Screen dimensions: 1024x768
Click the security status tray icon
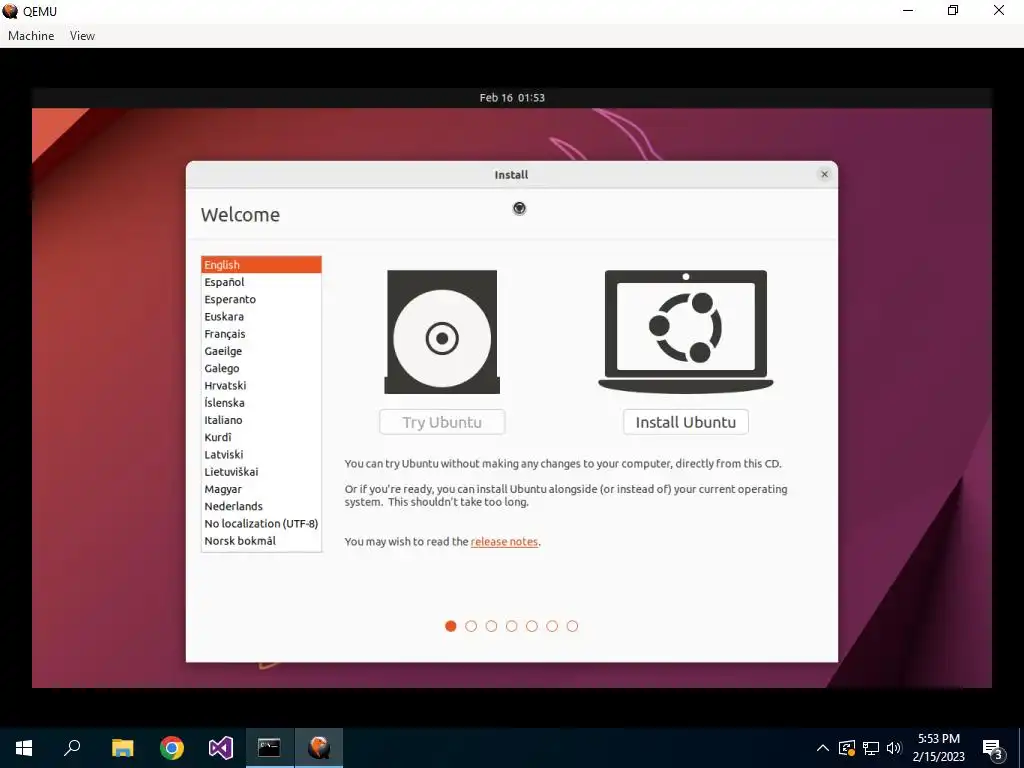click(846, 748)
